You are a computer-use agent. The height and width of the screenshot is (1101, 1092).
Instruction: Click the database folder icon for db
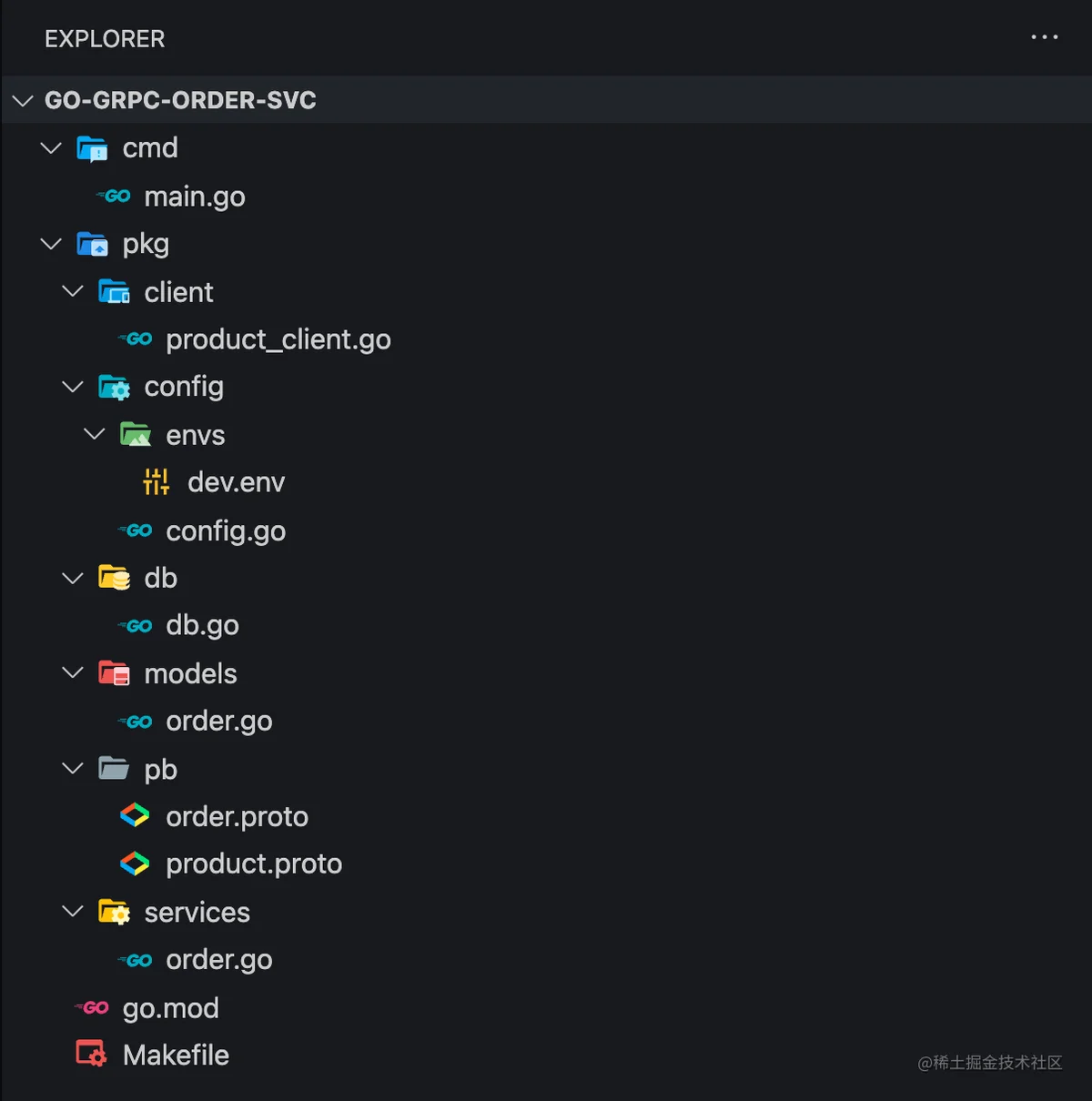pos(114,577)
